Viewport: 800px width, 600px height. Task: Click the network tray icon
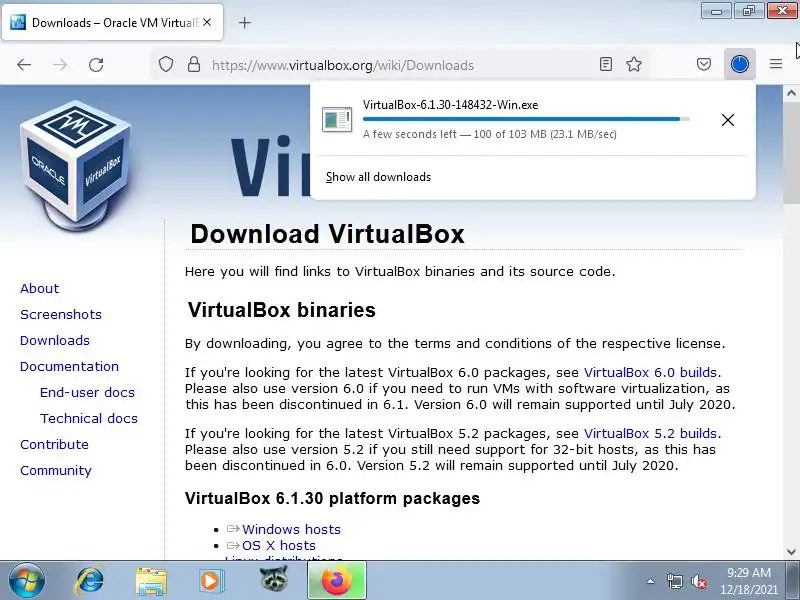[674, 581]
